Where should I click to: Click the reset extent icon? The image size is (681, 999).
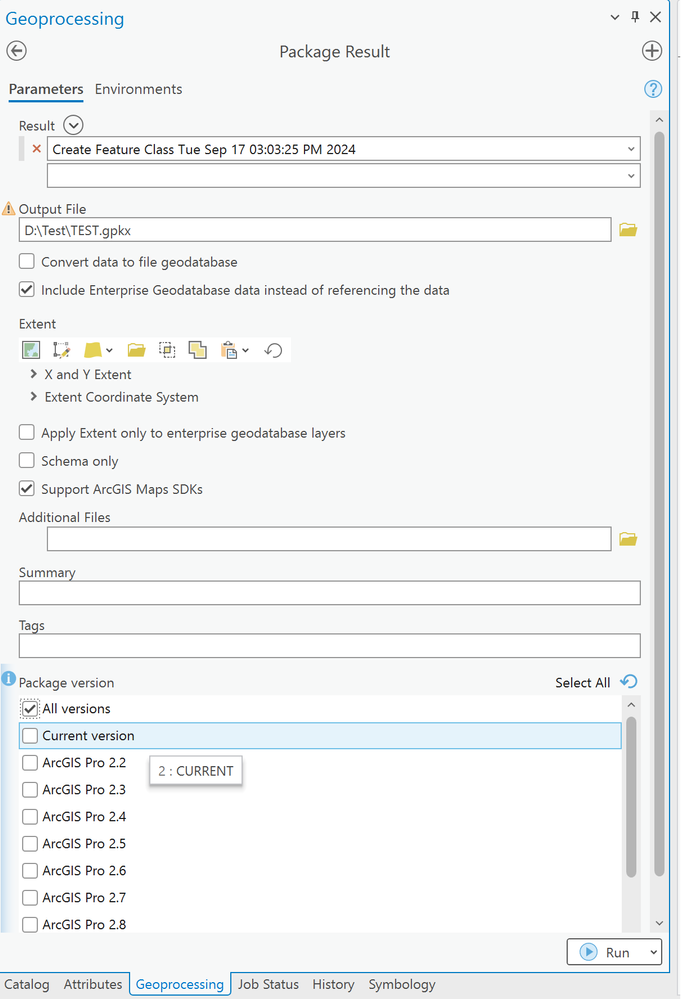click(274, 350)
